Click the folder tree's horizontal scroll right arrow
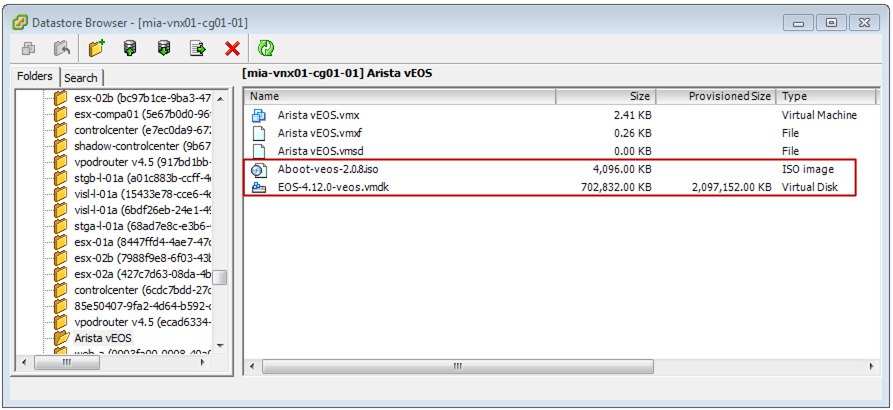This screenshot has width=893, height=410. 204,363
